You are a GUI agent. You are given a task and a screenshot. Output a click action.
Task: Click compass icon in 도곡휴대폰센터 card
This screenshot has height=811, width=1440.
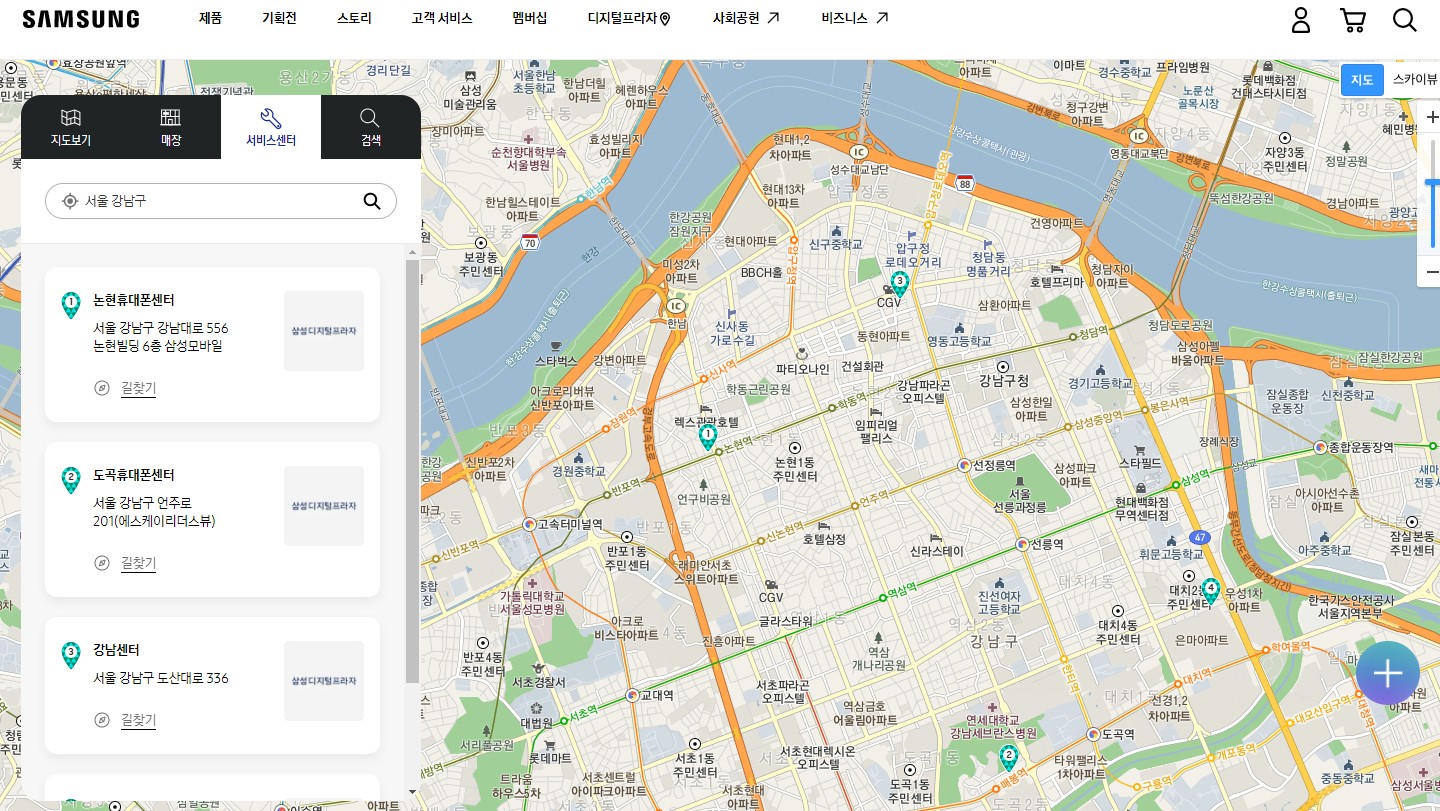point(101,563)
